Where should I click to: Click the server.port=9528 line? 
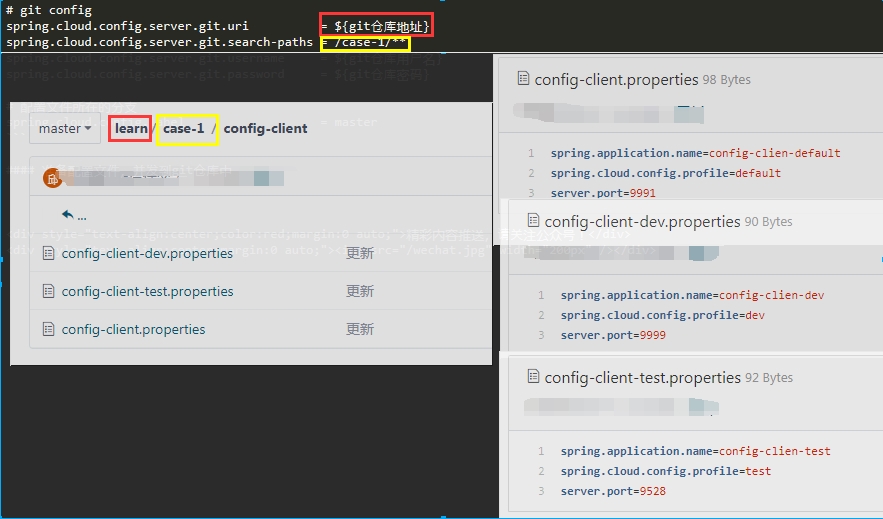click(613, 491)
